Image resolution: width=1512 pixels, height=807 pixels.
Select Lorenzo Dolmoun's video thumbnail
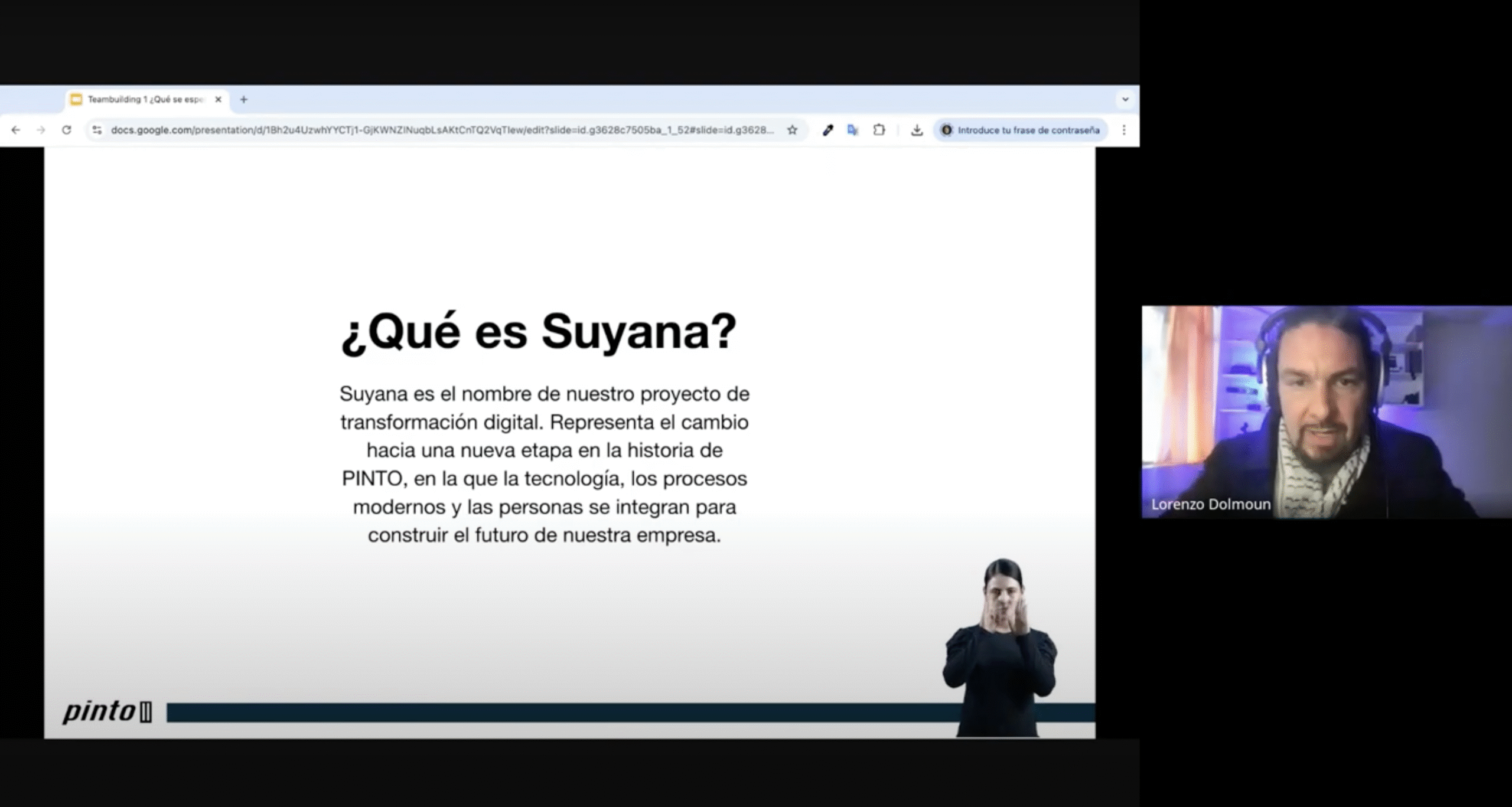(x=1326, y=411)
